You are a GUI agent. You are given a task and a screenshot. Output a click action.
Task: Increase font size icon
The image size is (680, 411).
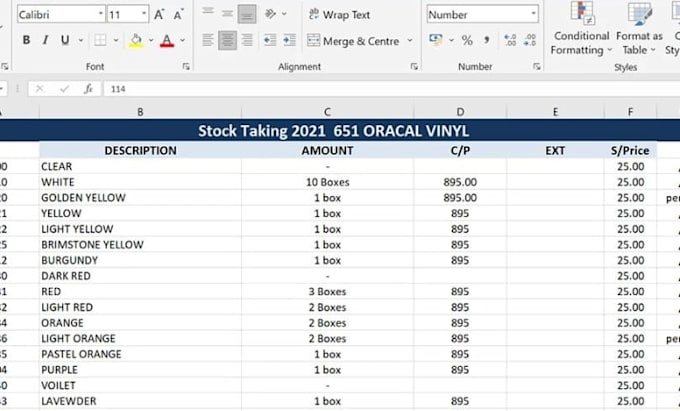coord(159,14)
